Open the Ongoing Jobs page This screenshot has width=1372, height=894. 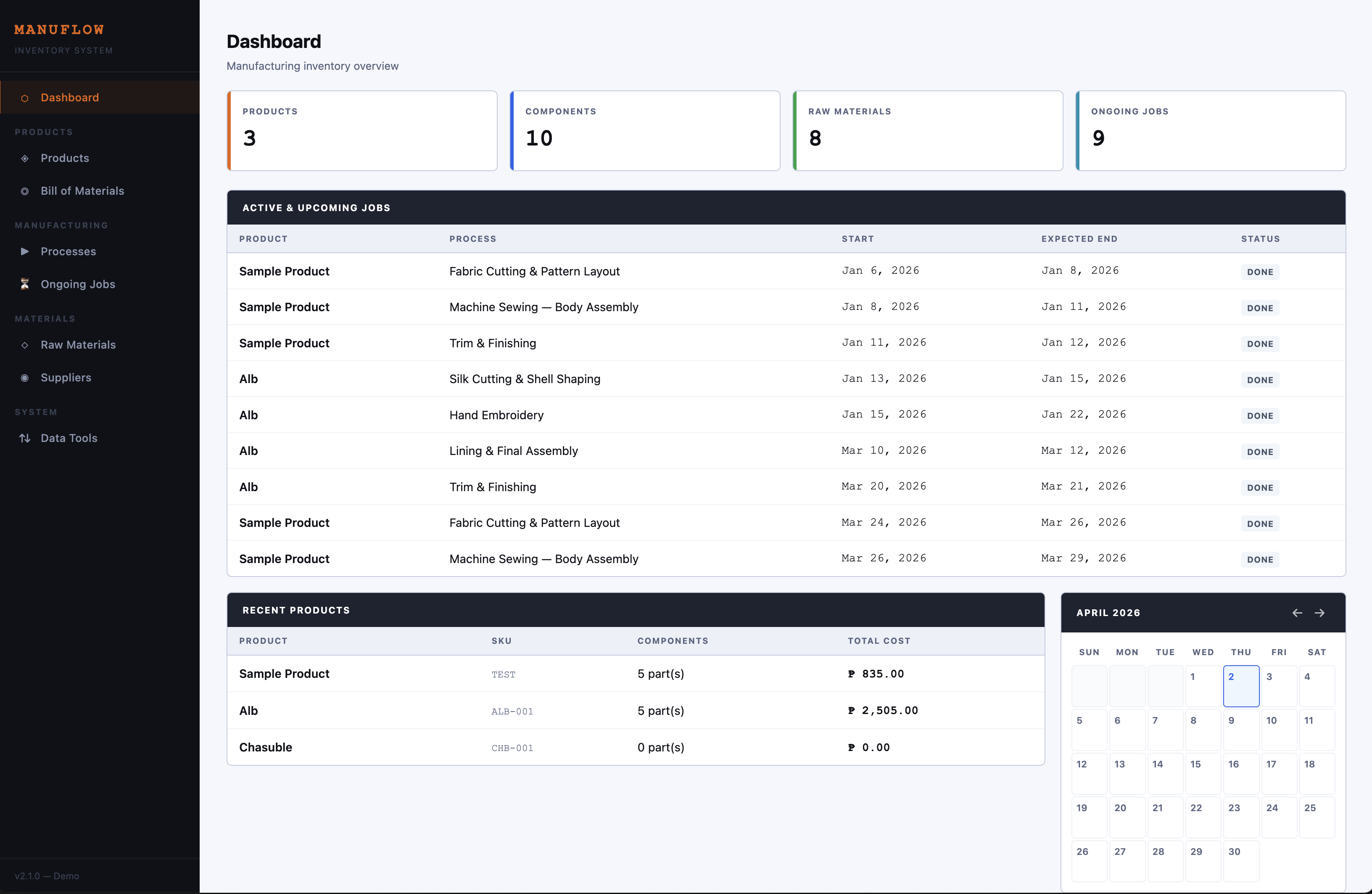tap(78, 284)
